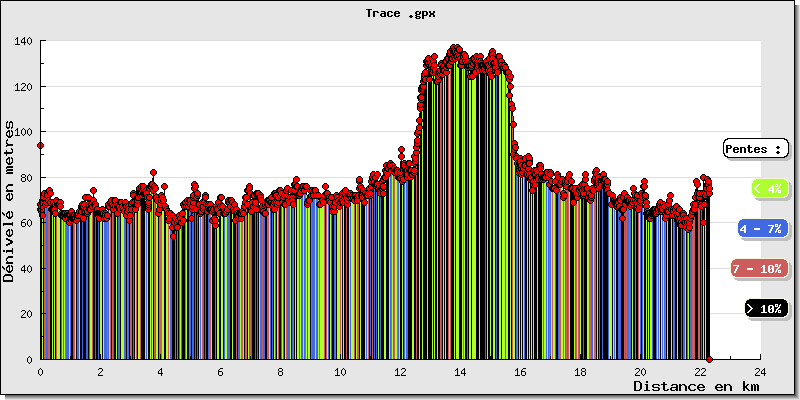This screenshot has width=800, height=400.
Task: Click the isolated first red point near 94 metres
Action: point(40,145)
